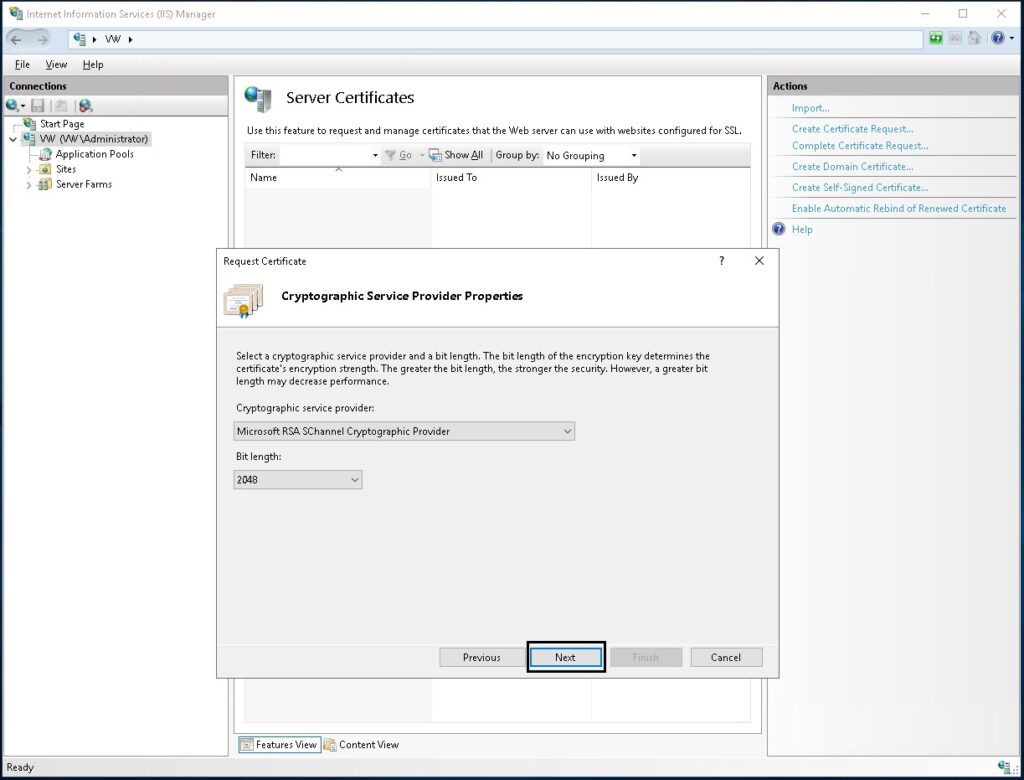Select the Application Pools node icon
The width and height of the screenshot is (1024, 780).
pyautogui.click(x=46, y=154)
